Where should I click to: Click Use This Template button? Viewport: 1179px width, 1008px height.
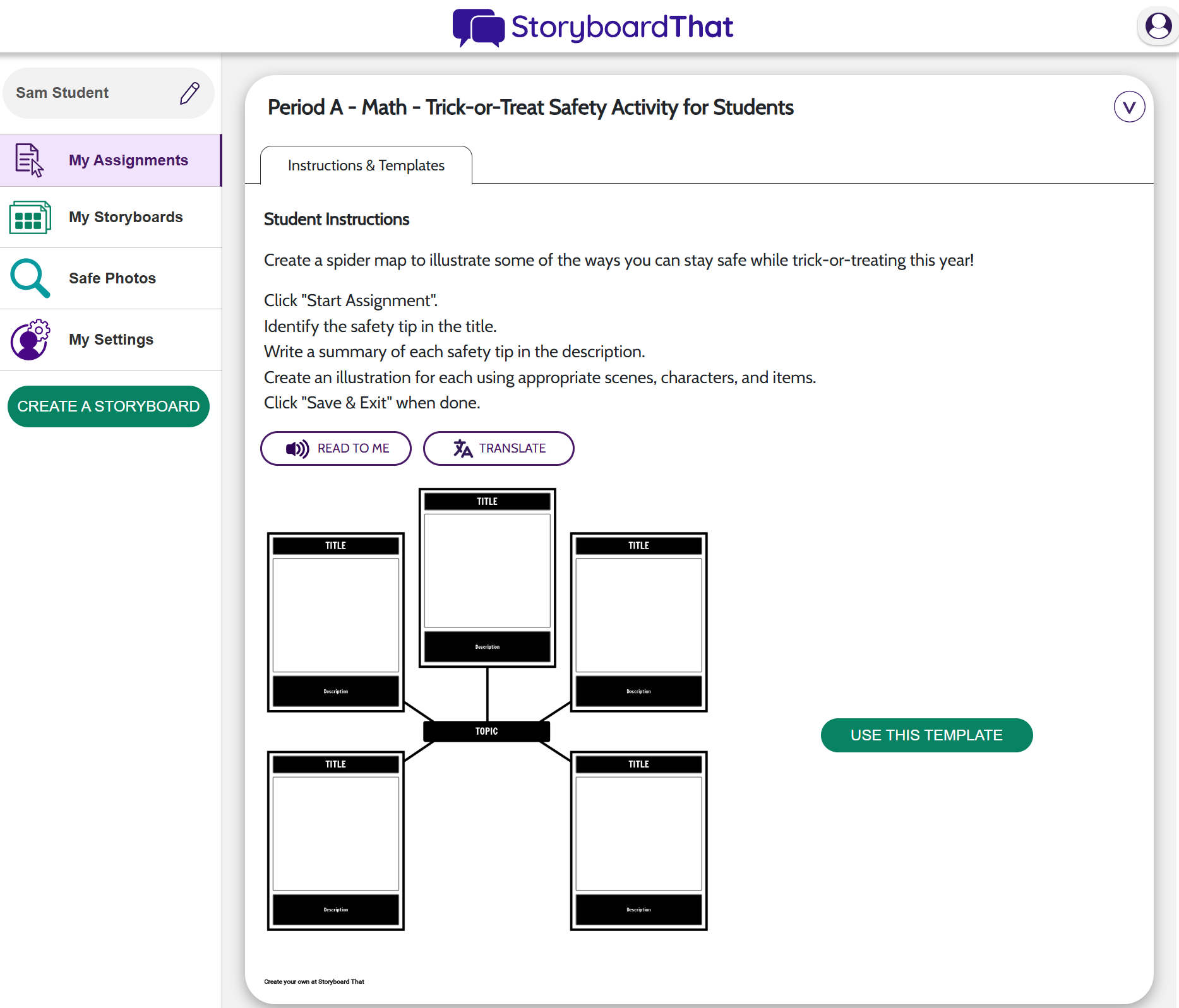pos(926,735)
